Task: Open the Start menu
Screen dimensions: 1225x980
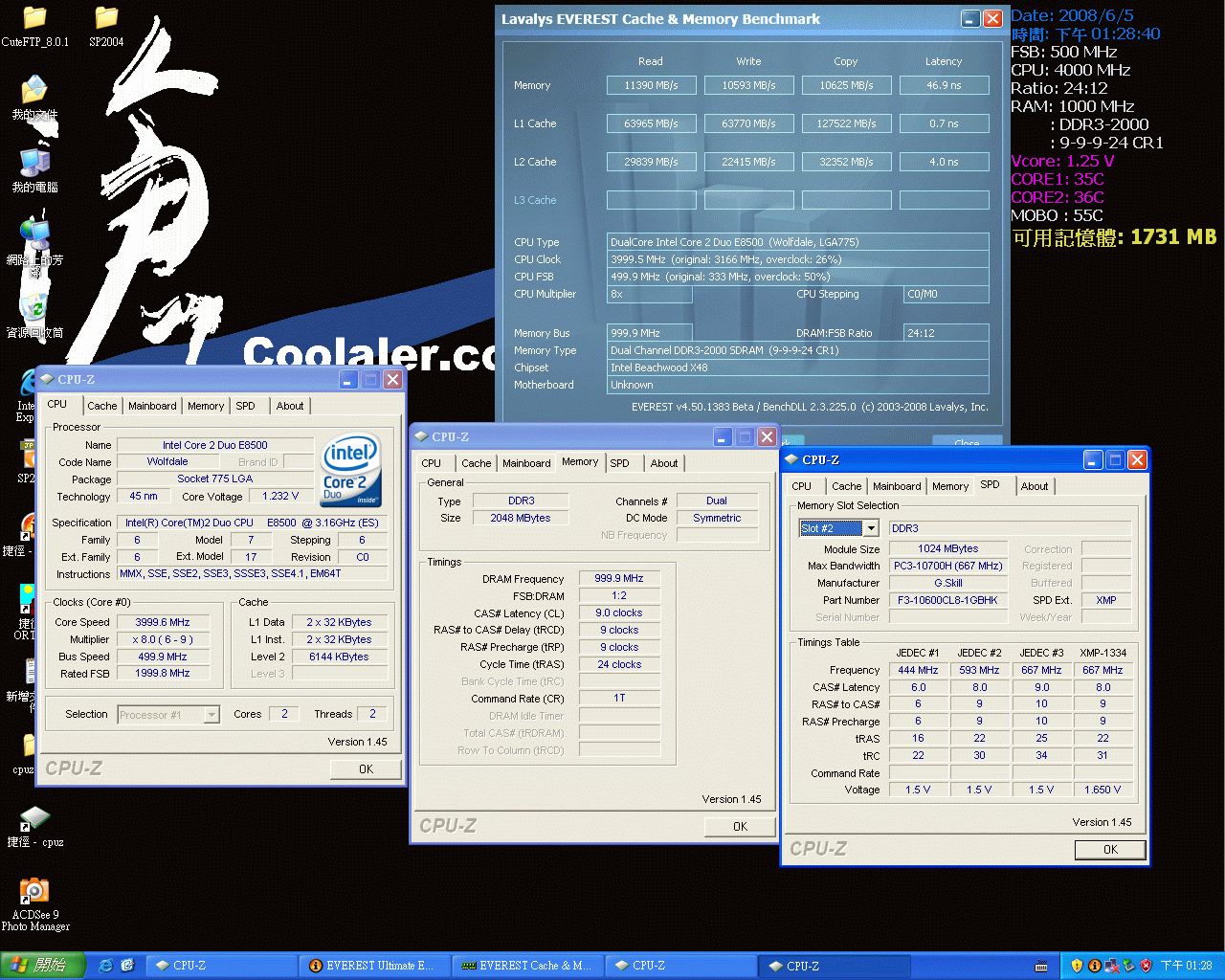Action: coord(43,966)
